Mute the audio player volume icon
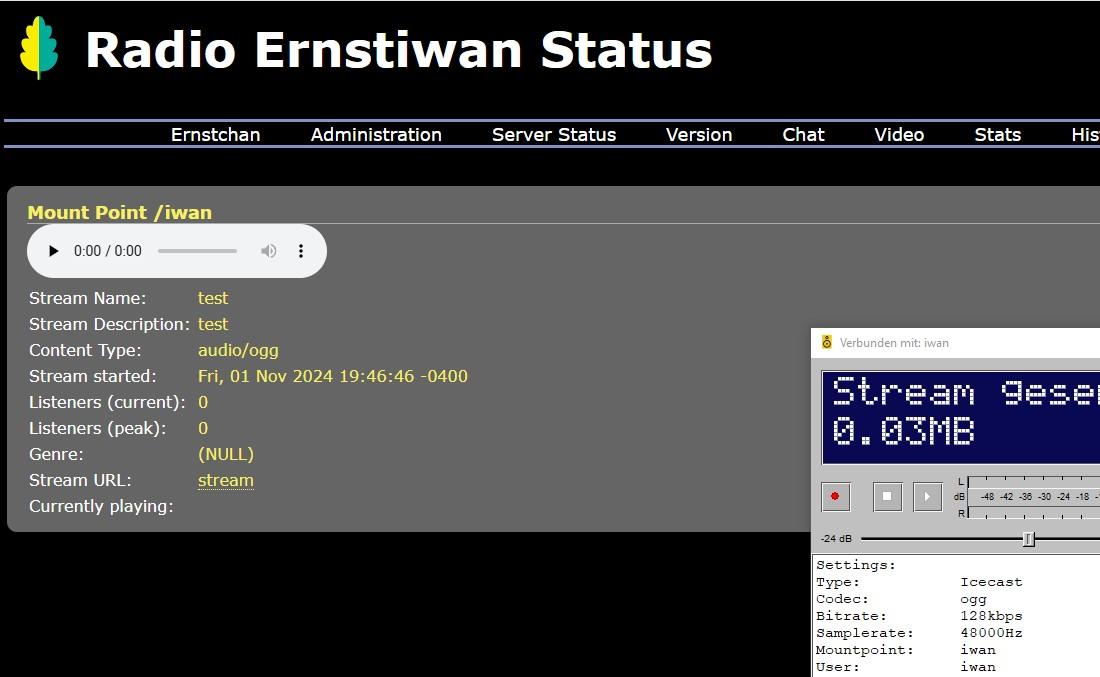Viewport: 1100px width, 677px height. click(x=269, y=251)
